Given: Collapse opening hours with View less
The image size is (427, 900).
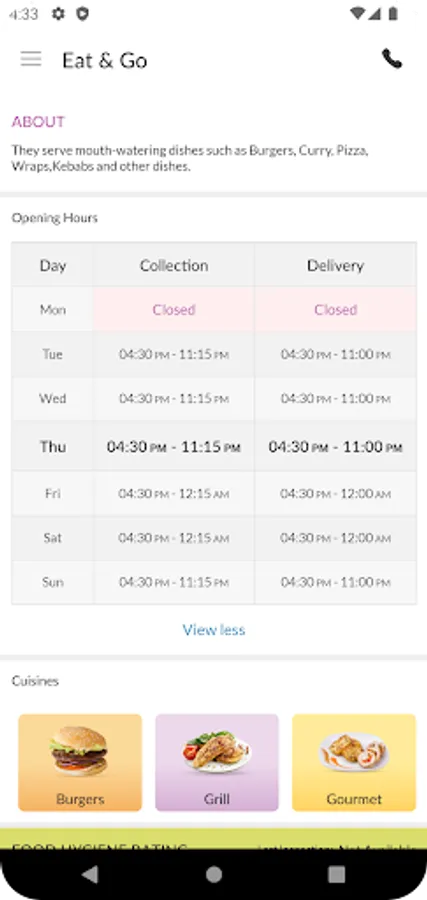Looking at the screenshot, I should 214,630.
